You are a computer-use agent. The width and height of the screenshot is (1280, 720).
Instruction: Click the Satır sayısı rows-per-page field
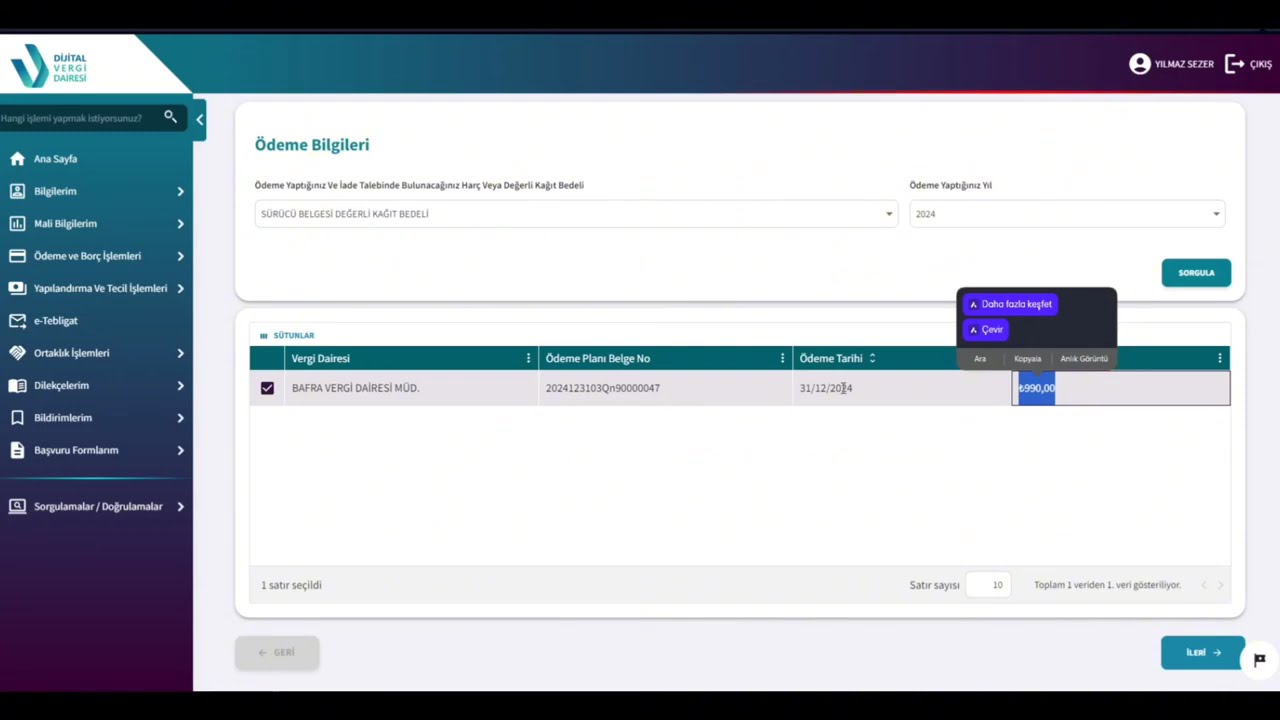pos(988,585)
